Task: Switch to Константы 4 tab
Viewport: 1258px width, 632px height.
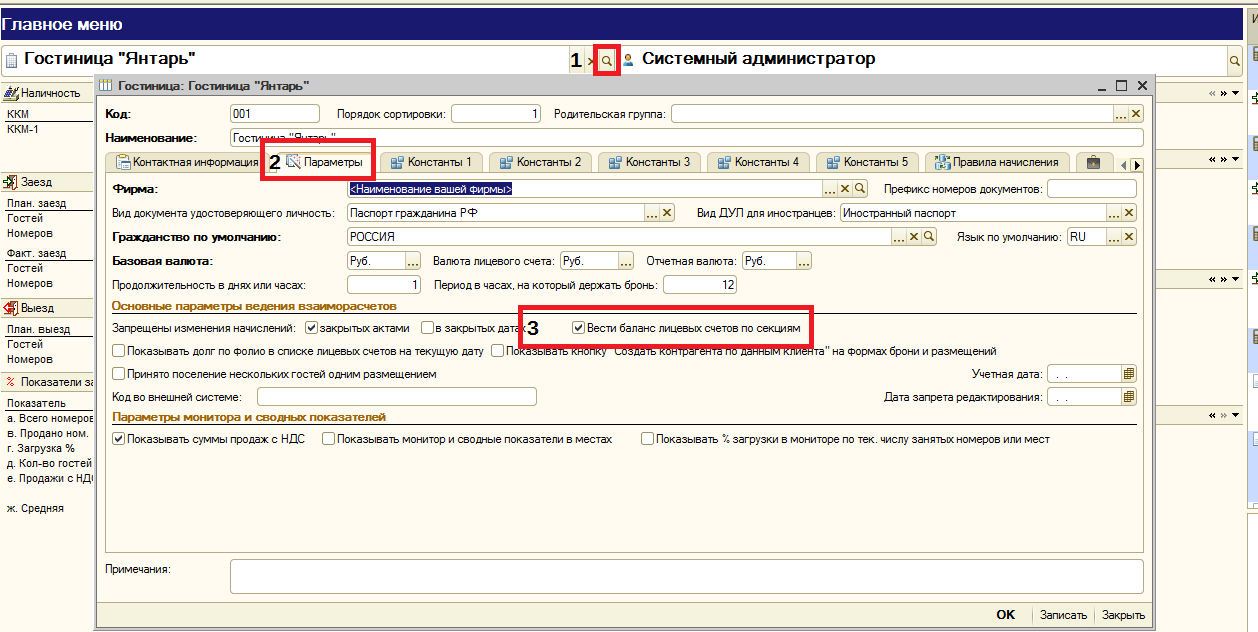Action: click(x=757, y=161)
